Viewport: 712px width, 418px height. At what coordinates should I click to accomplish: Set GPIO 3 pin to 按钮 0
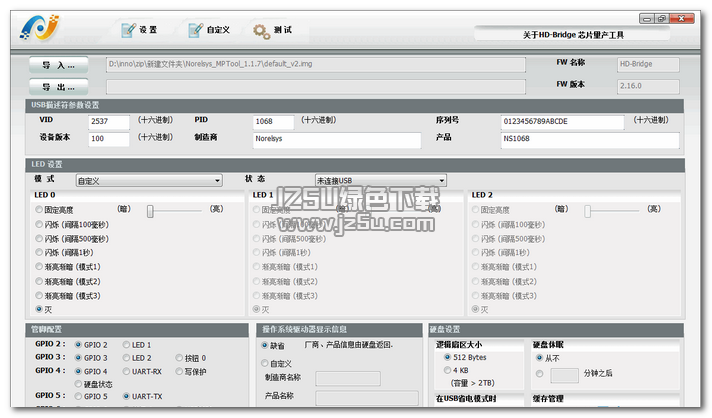pos(179,358)
